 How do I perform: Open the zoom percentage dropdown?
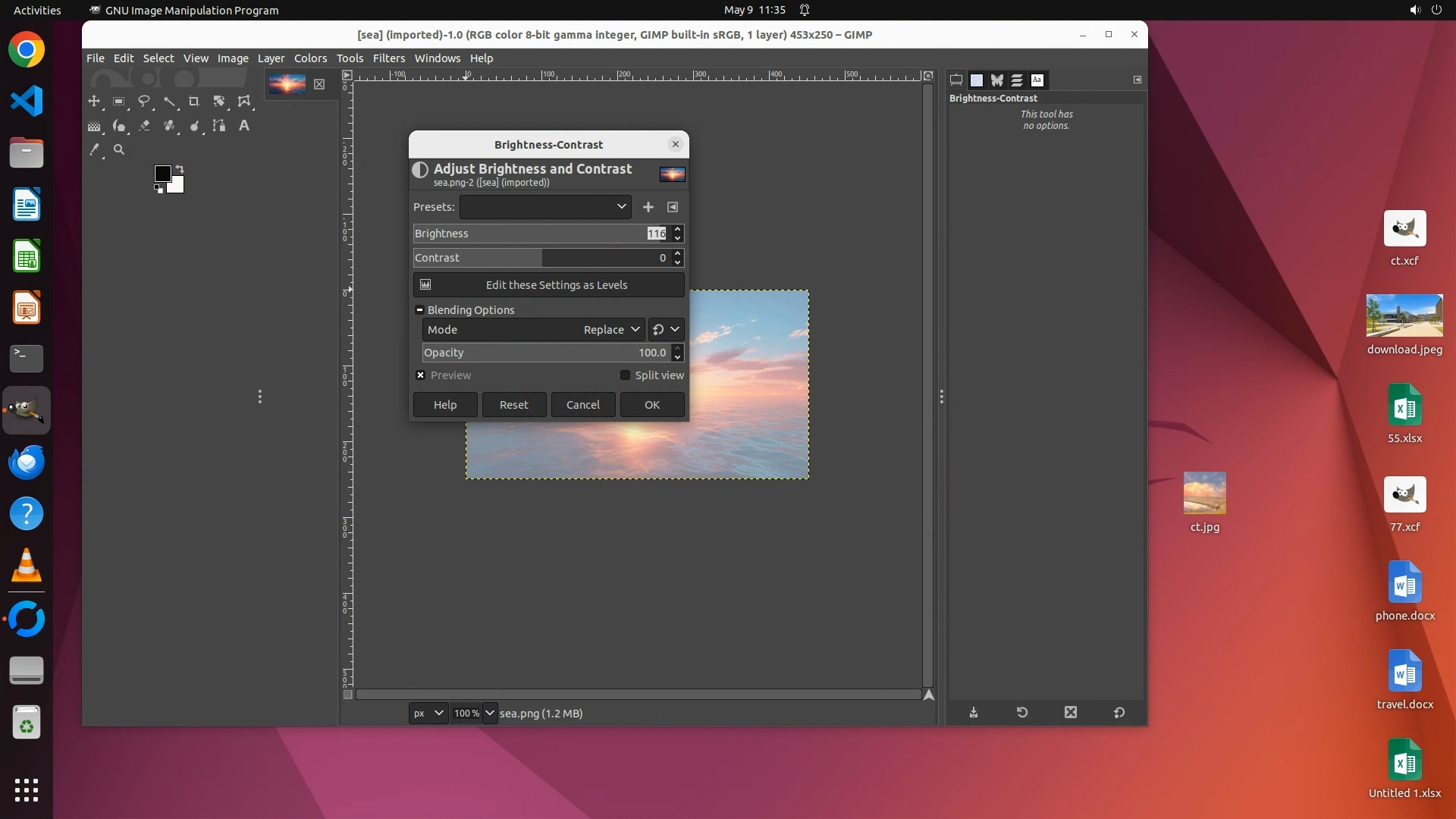pyautogui.click(x=489, y=713)
